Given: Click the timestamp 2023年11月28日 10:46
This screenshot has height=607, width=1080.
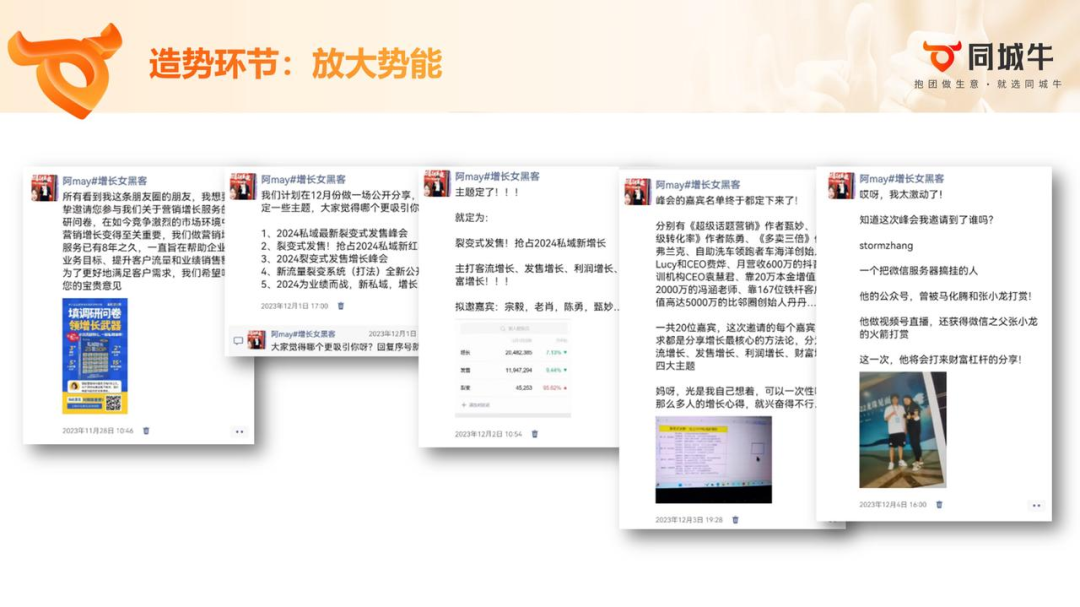Looking at the screenshot, I should [x=98, y=431].
